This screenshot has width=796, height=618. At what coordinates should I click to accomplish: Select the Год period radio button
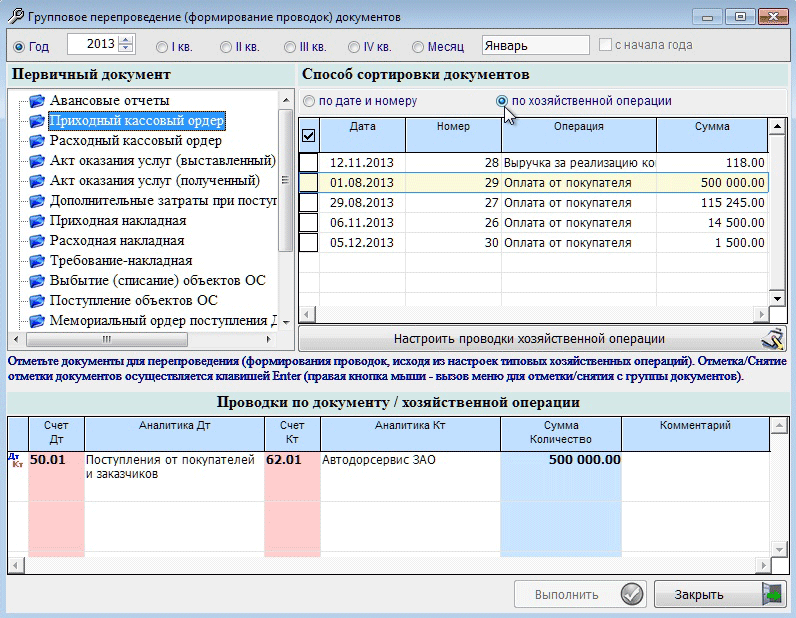19,47
